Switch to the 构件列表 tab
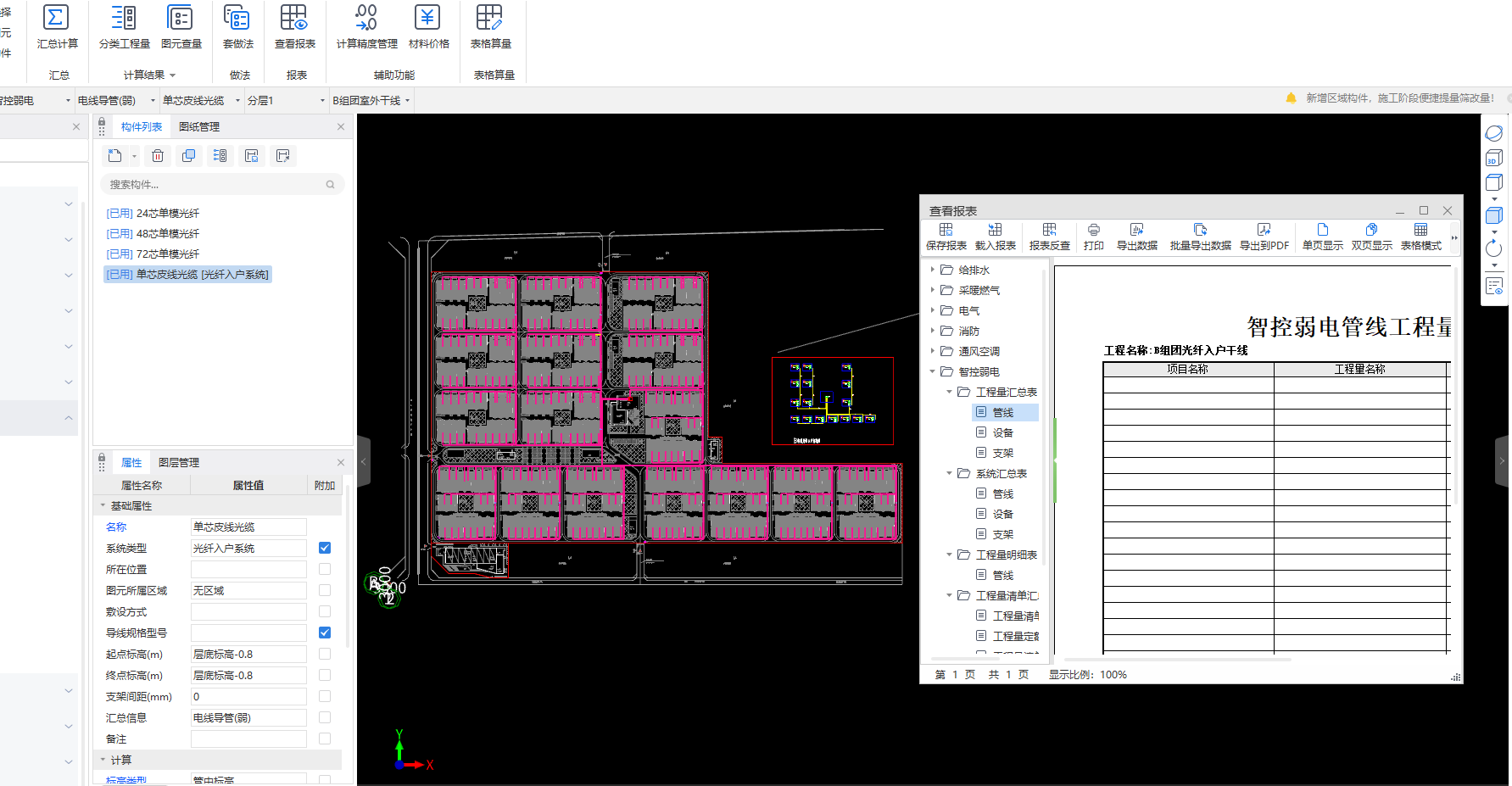1512x786 pixels. (142, 127)
